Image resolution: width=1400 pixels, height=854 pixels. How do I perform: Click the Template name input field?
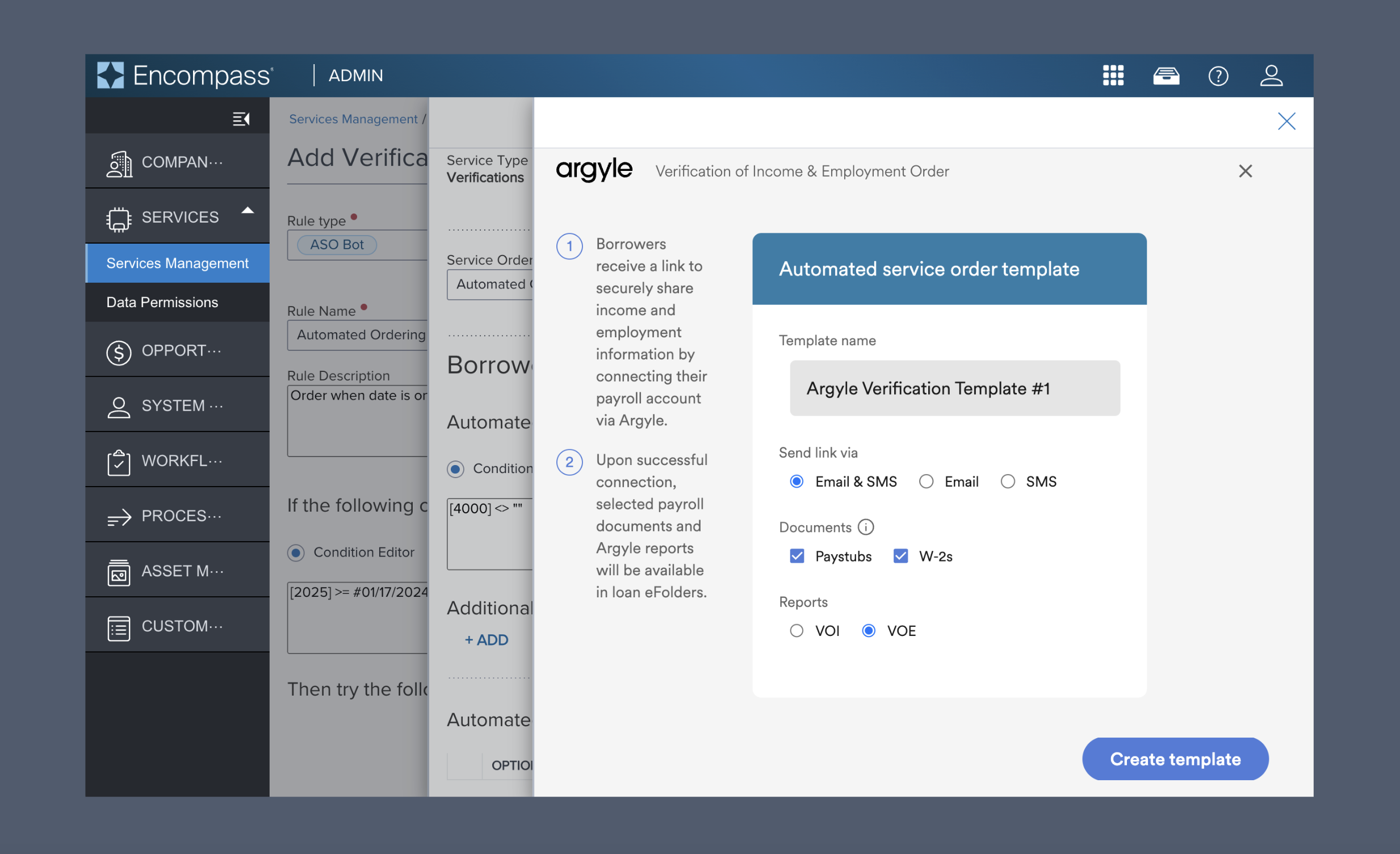(954, 388)
